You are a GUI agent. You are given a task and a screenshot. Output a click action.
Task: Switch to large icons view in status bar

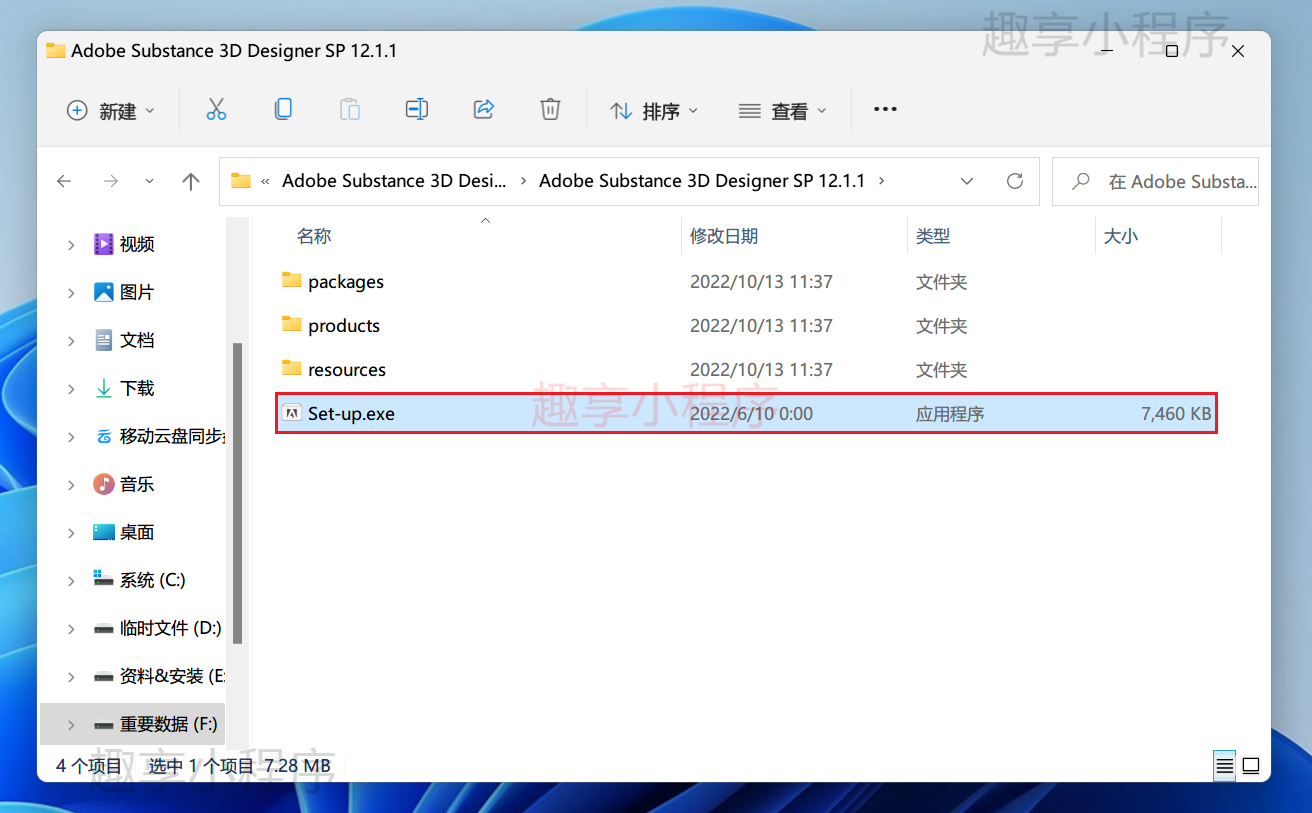pyautogui.click(x=1250, y=767)
